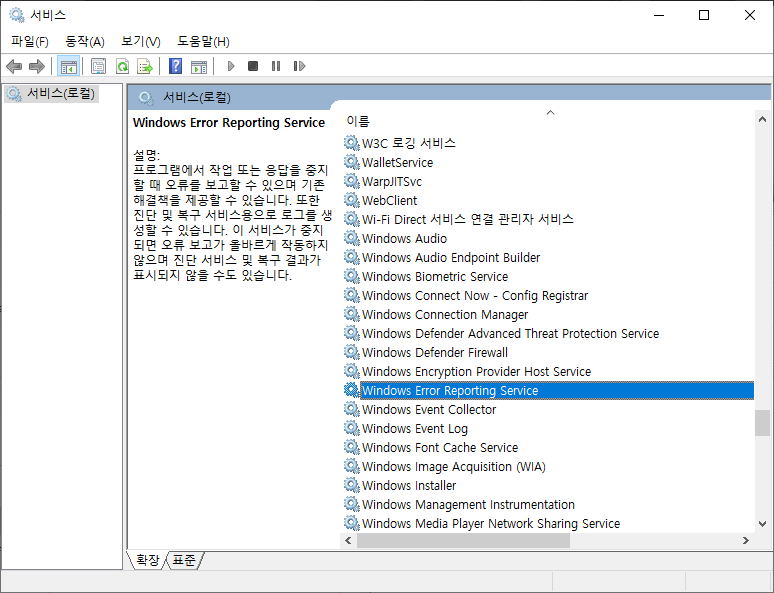The image size is (774, 593).
Task: Click the vertical scrollbar thumb
Action: coord(762,423)
